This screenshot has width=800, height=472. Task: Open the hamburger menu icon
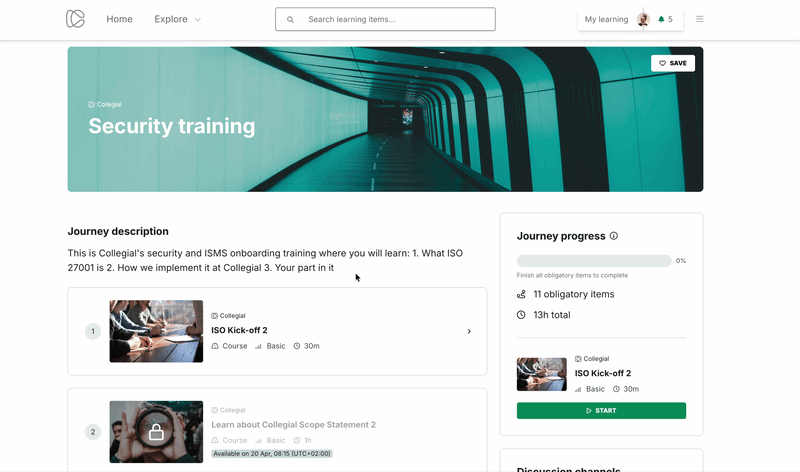(699, 19)
